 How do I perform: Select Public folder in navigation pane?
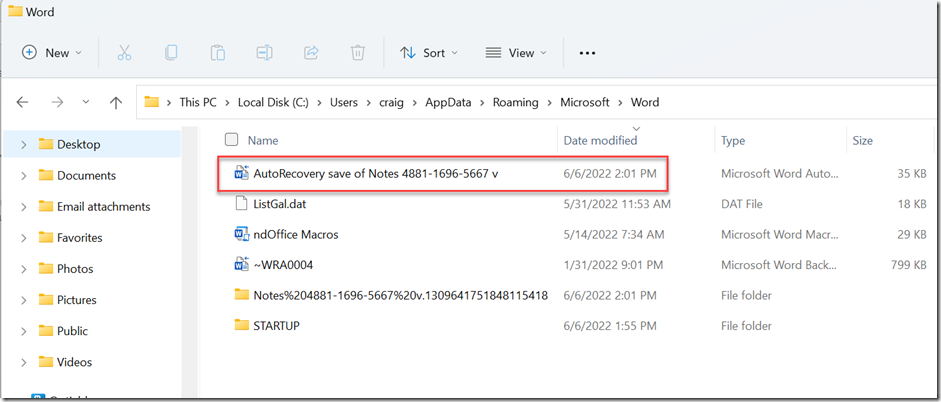point(73,331)
